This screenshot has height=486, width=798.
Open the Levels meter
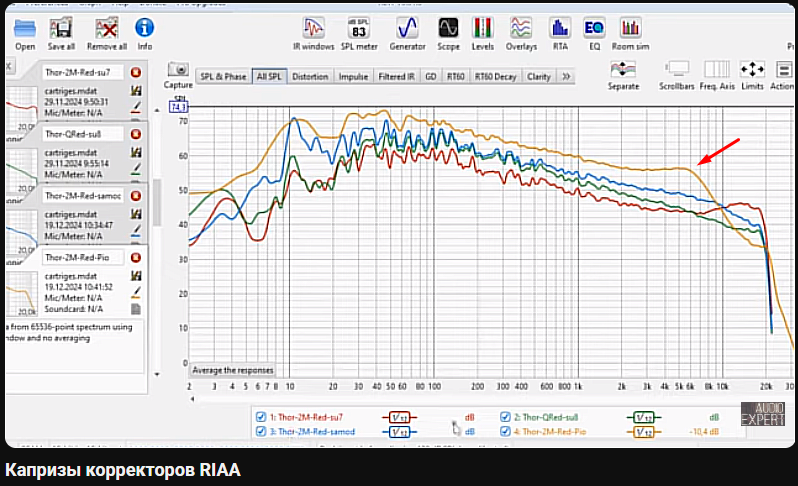tap(482, 28)
